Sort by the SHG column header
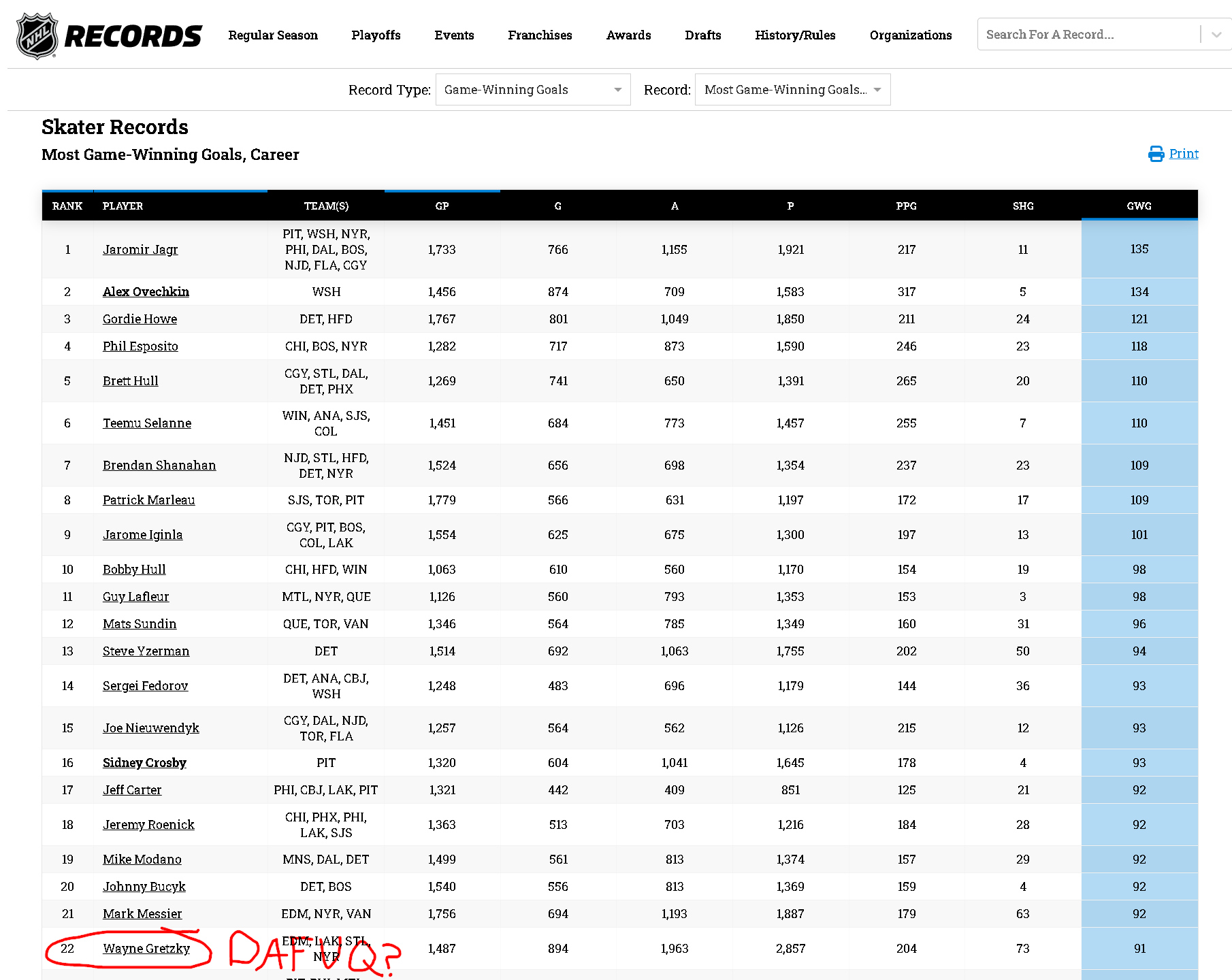 pyautogui.click(x=1023, y=206)
